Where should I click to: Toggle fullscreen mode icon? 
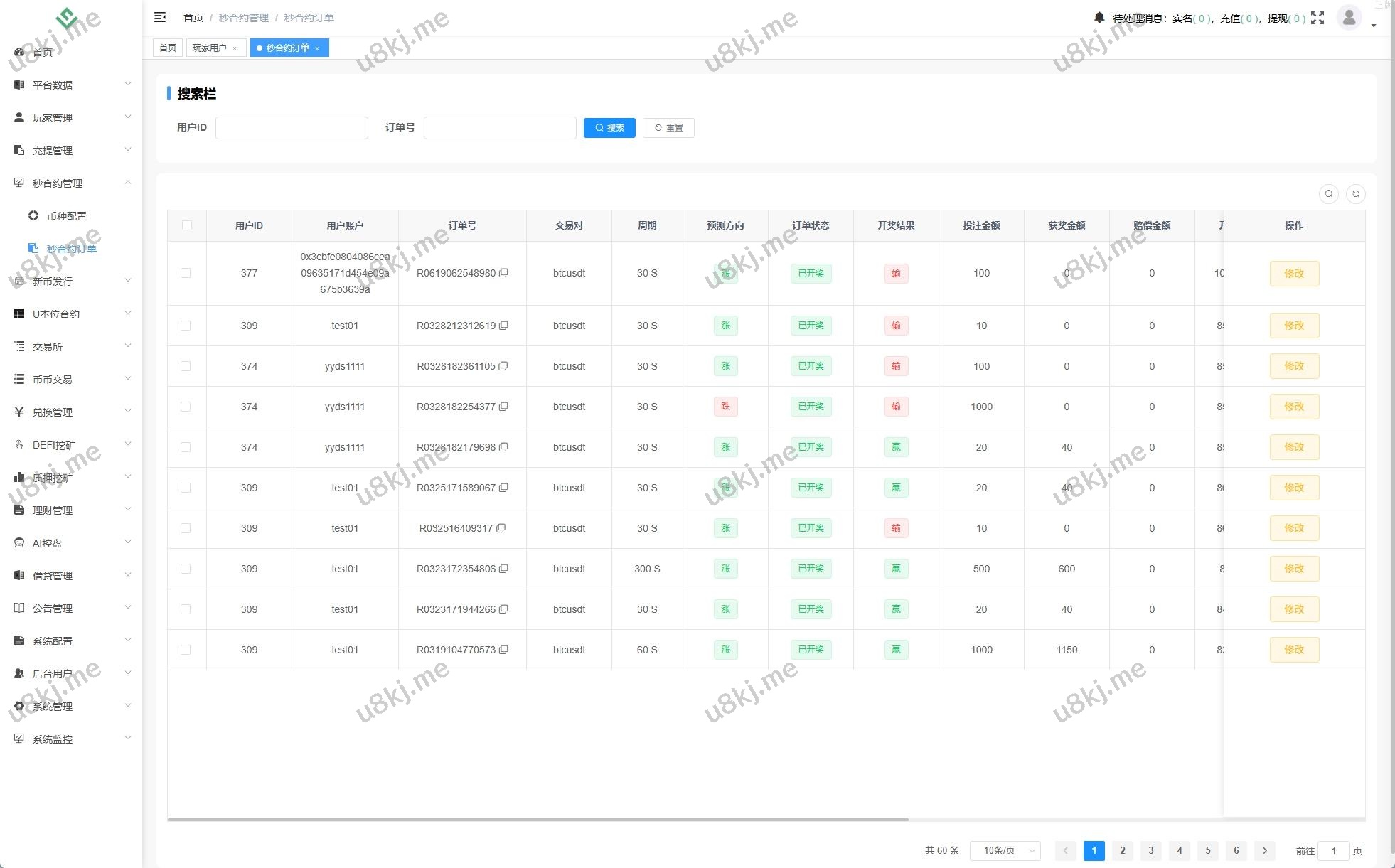pos(1317,18)
